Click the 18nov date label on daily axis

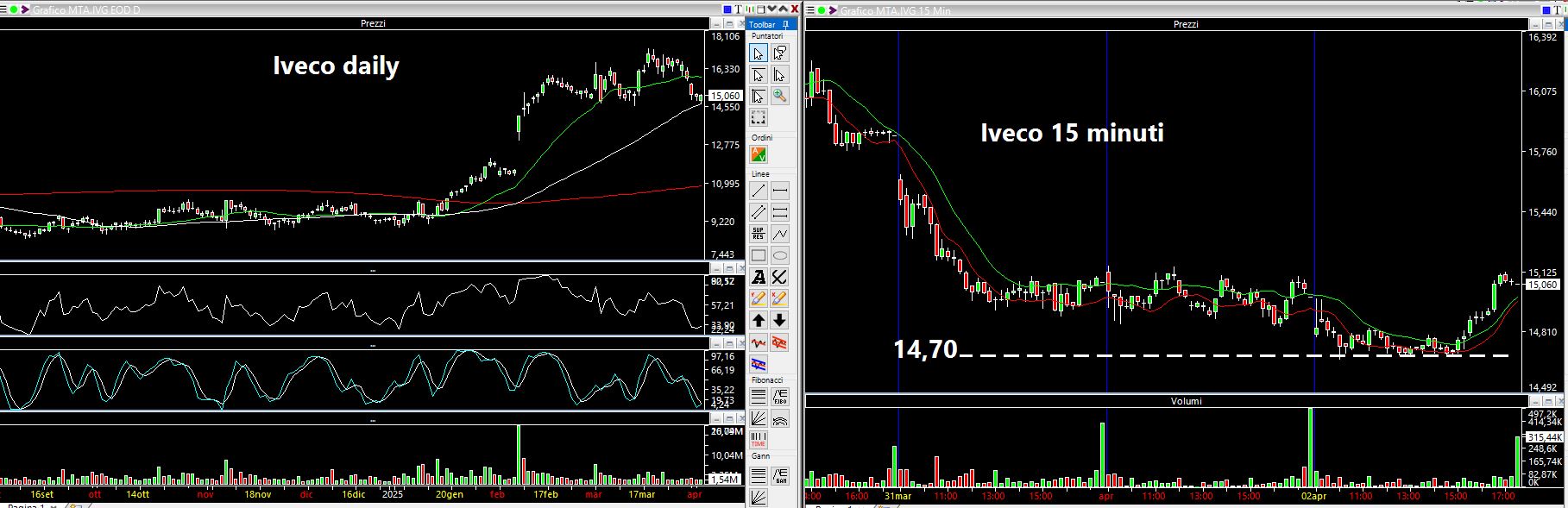(x=257, y=495)
